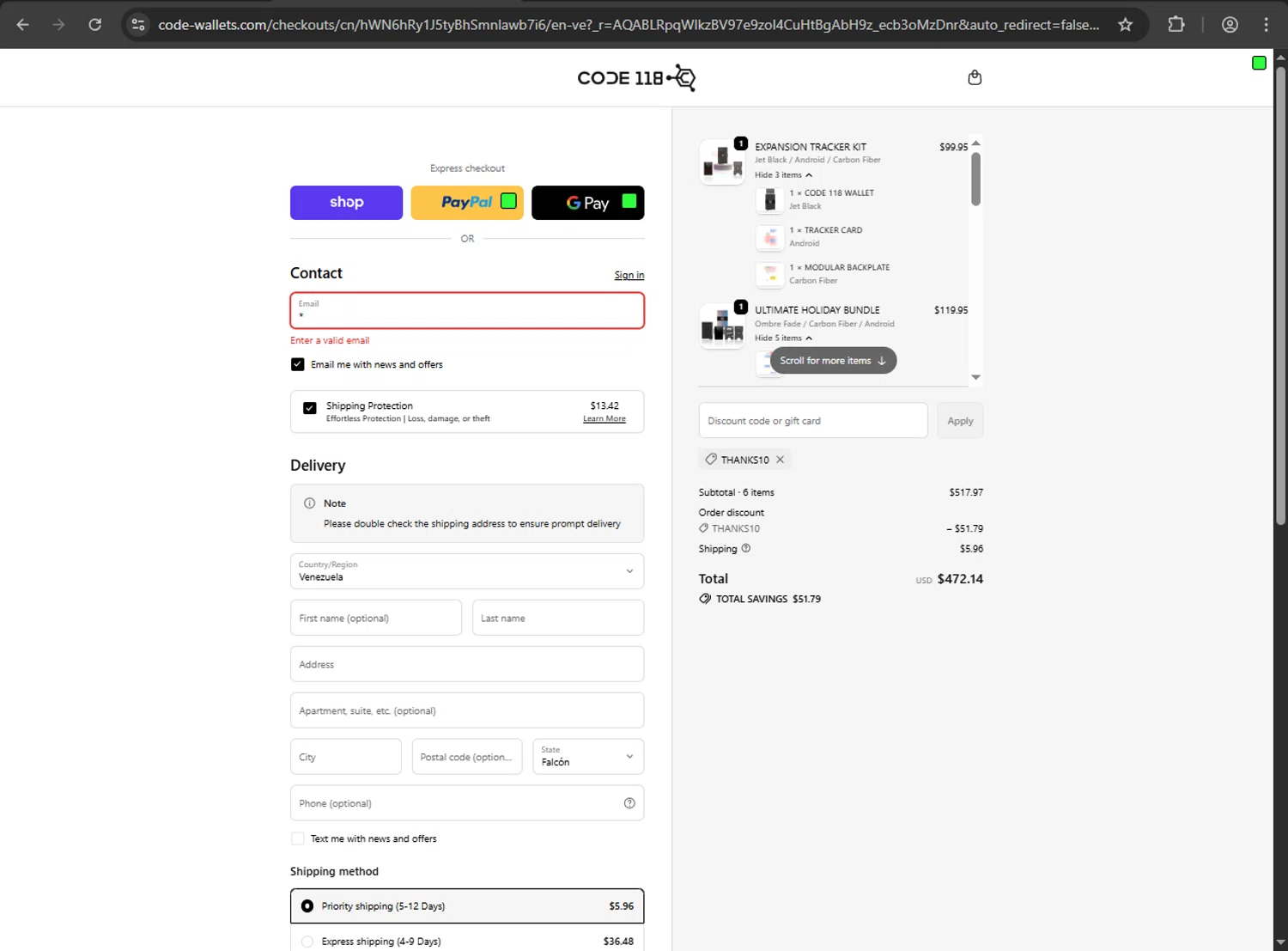Collapse Hide 3 items under Expansion Tracker Kit
Viewport: 1288px width, 951px height.
[783, 175]
